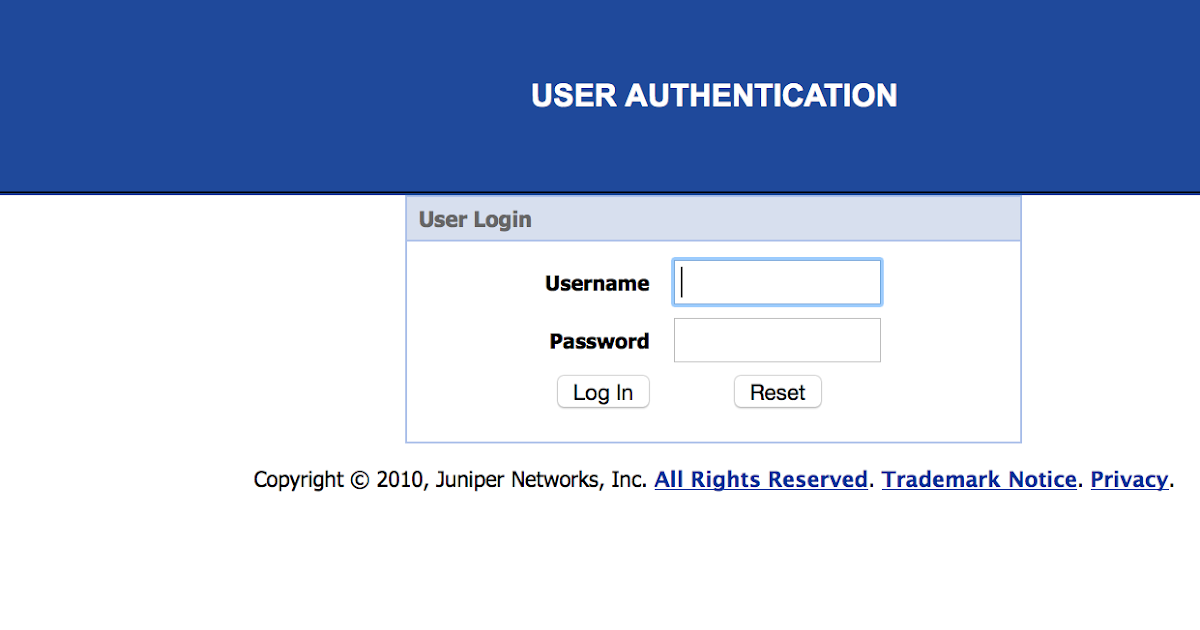Open the Trademark Notice link
1200x630 pixels.
coord(979,480)
